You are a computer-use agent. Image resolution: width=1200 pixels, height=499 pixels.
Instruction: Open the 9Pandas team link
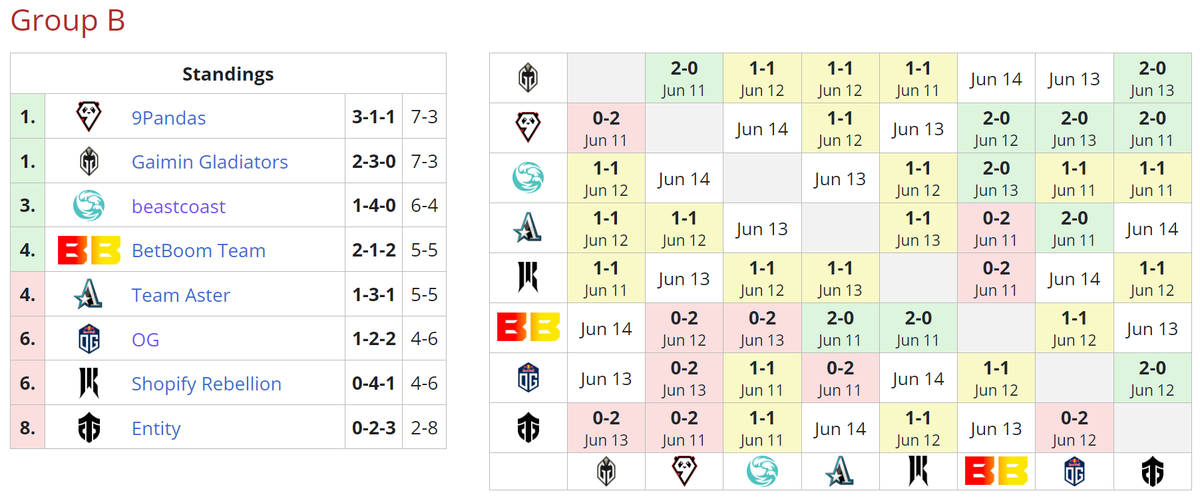(x=168, y=118)
